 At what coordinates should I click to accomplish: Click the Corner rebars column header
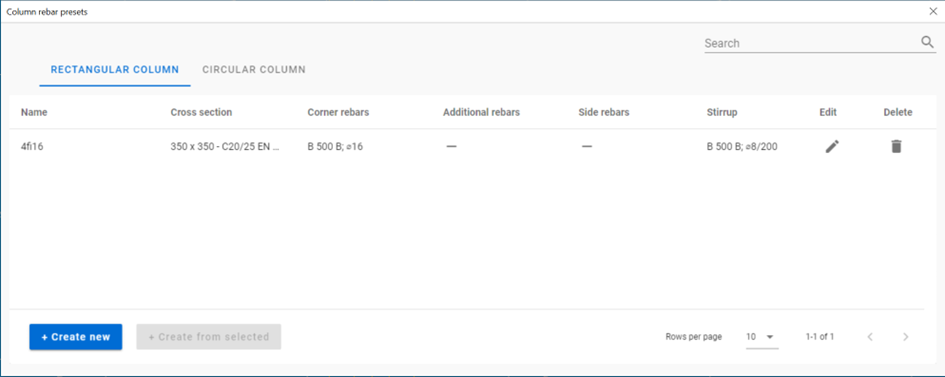pos(338,112)
